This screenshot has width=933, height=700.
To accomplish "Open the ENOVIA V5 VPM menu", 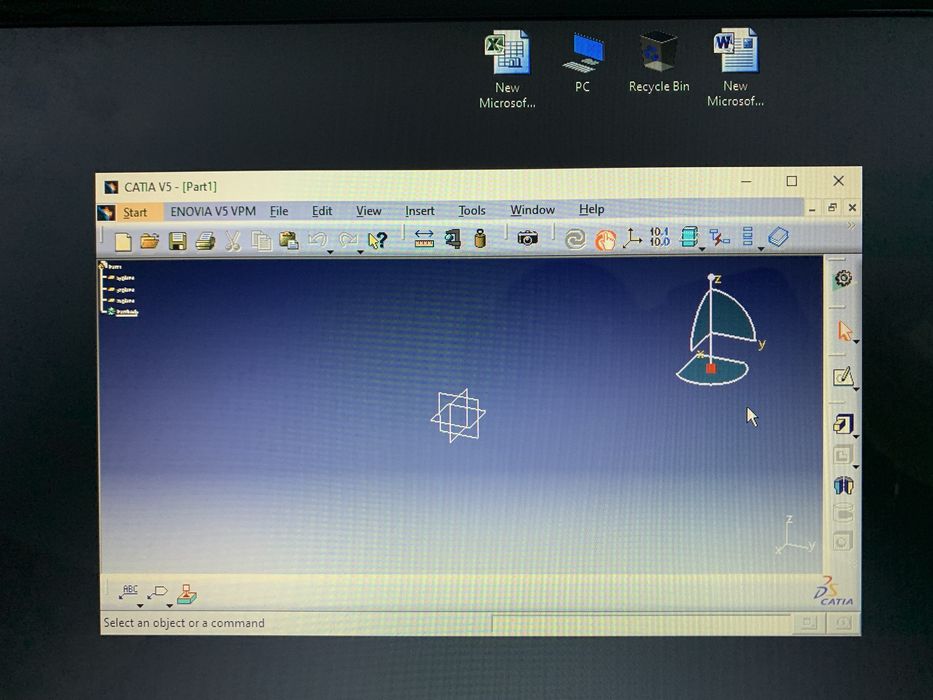I will coord(213,211).
